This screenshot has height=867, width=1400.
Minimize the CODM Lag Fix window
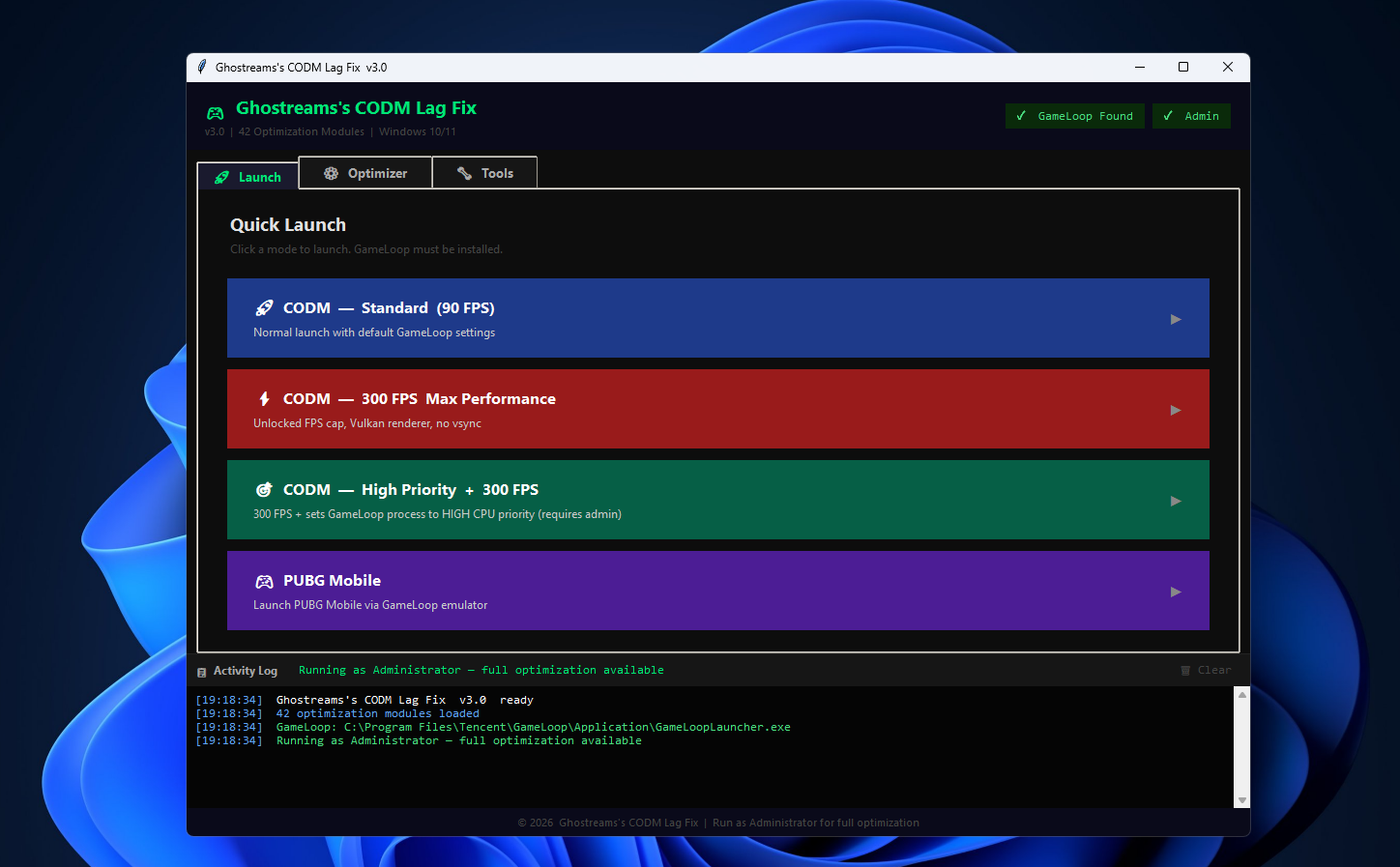1140,67
